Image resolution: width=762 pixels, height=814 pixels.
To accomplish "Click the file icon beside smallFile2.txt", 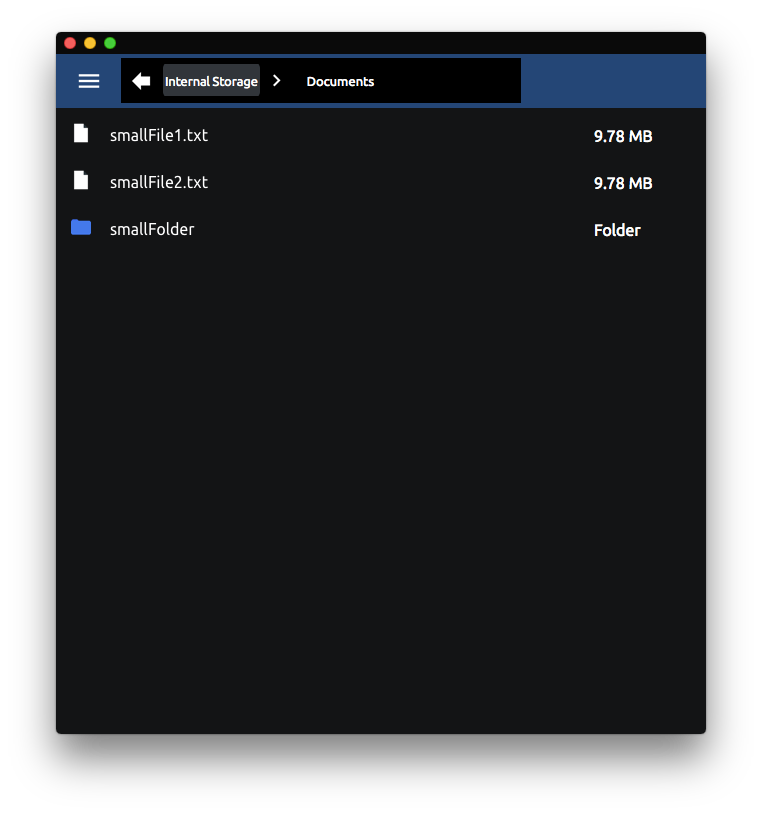I will pyautogui.click(x=81, y=181).
